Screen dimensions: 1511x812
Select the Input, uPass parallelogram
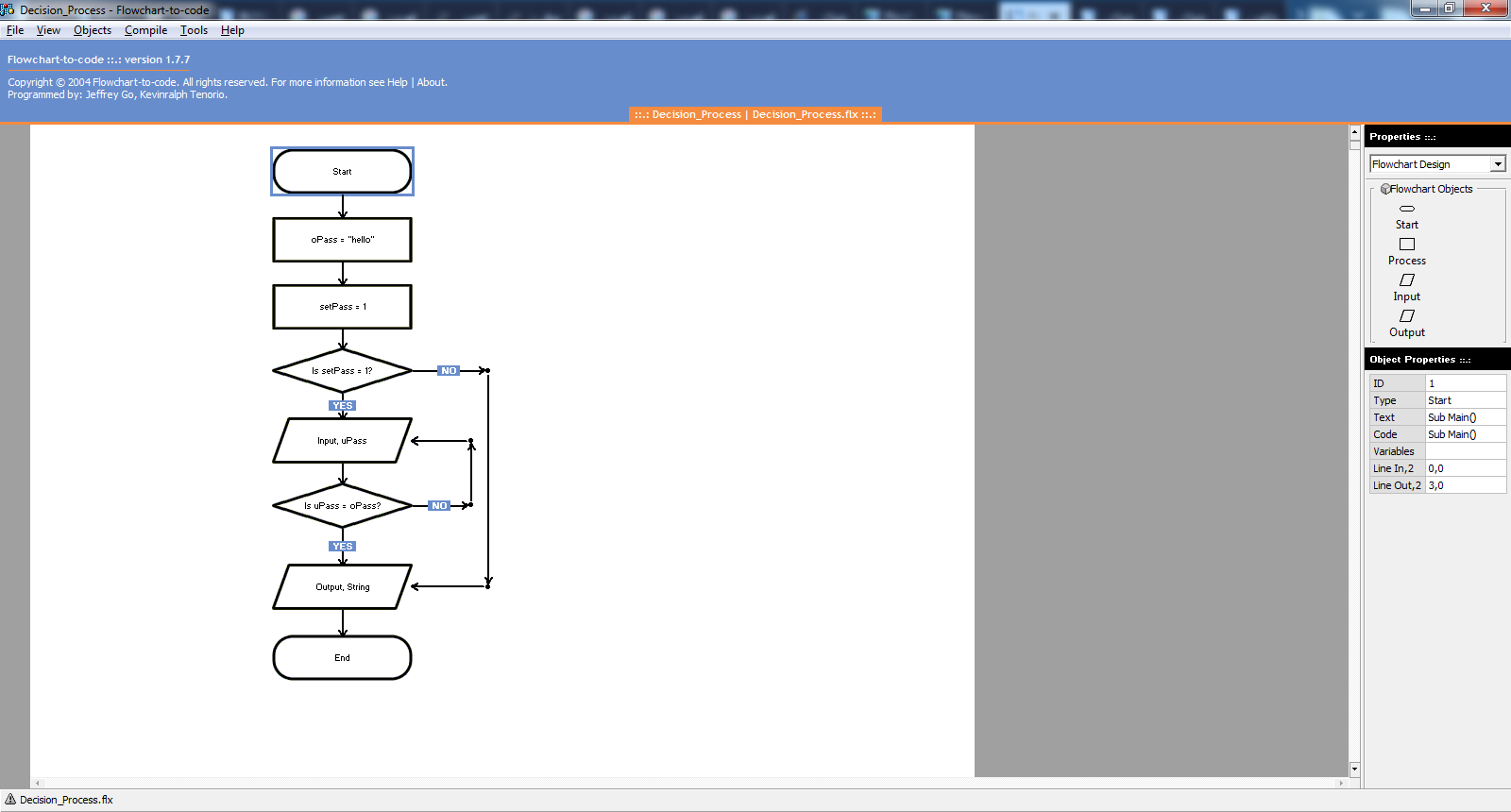(342, 441)
